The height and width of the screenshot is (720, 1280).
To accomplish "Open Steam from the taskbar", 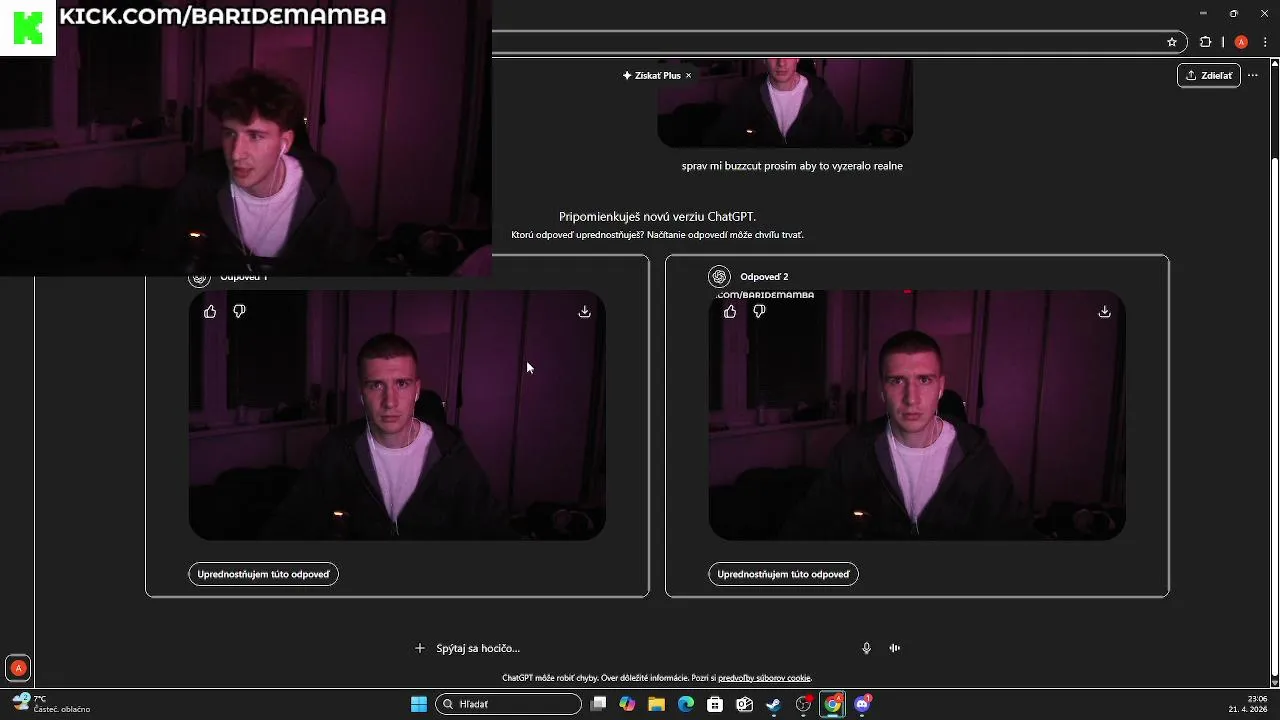I will (x=774, y=704).
